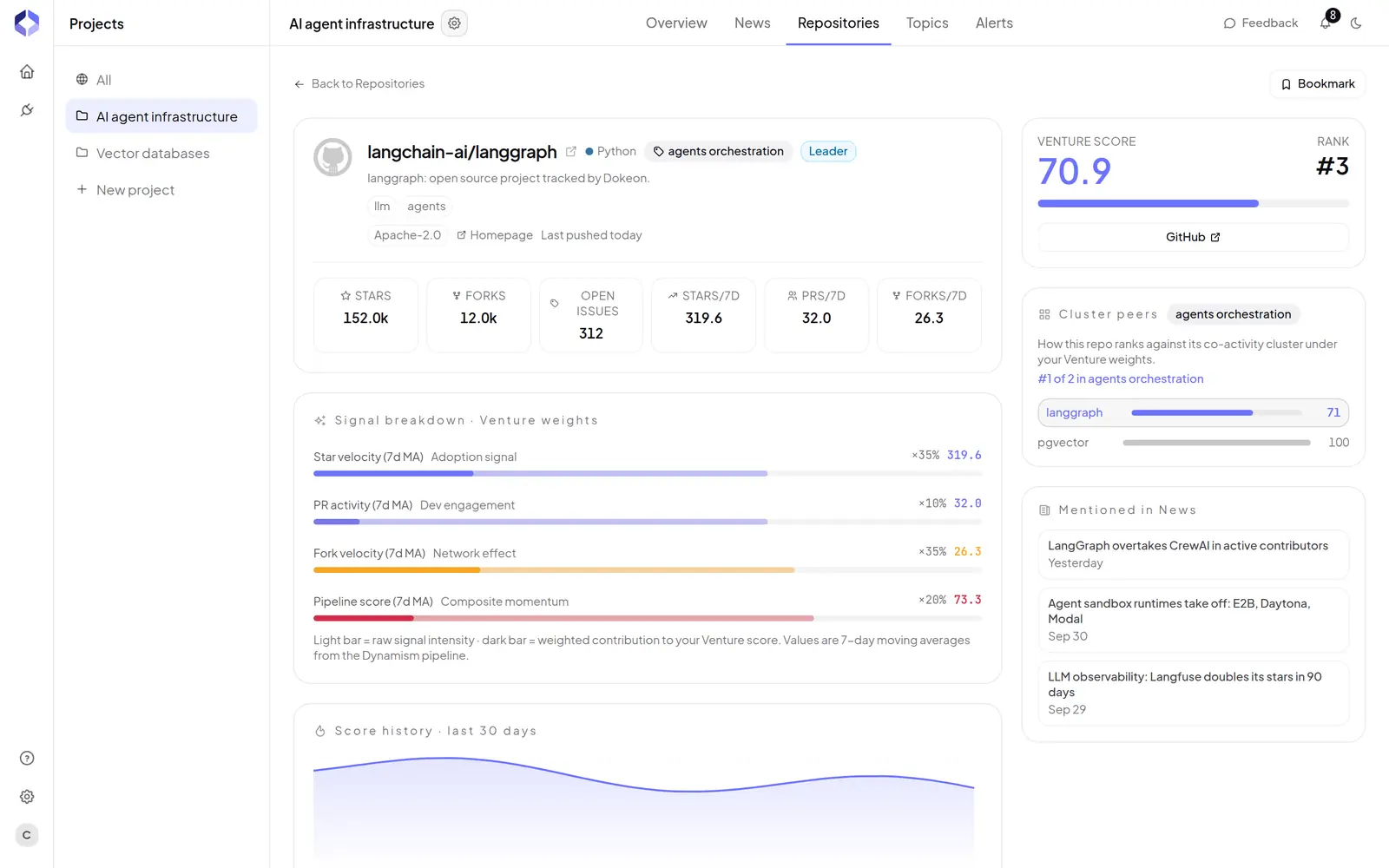Toggle dark mode moon icon

coord(1356,23)
